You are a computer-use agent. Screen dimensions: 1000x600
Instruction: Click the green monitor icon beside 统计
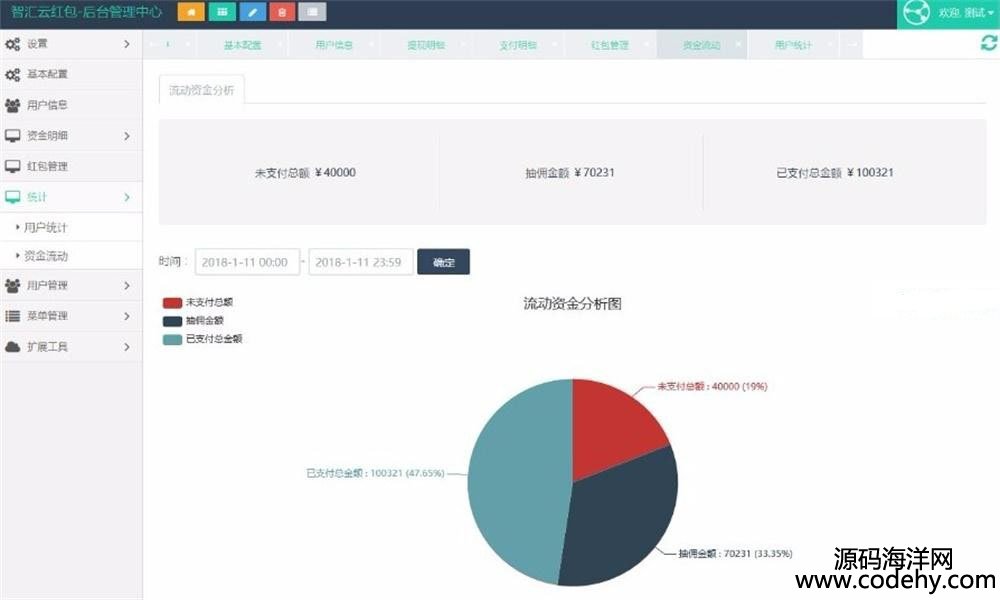[x=13, y=197]
